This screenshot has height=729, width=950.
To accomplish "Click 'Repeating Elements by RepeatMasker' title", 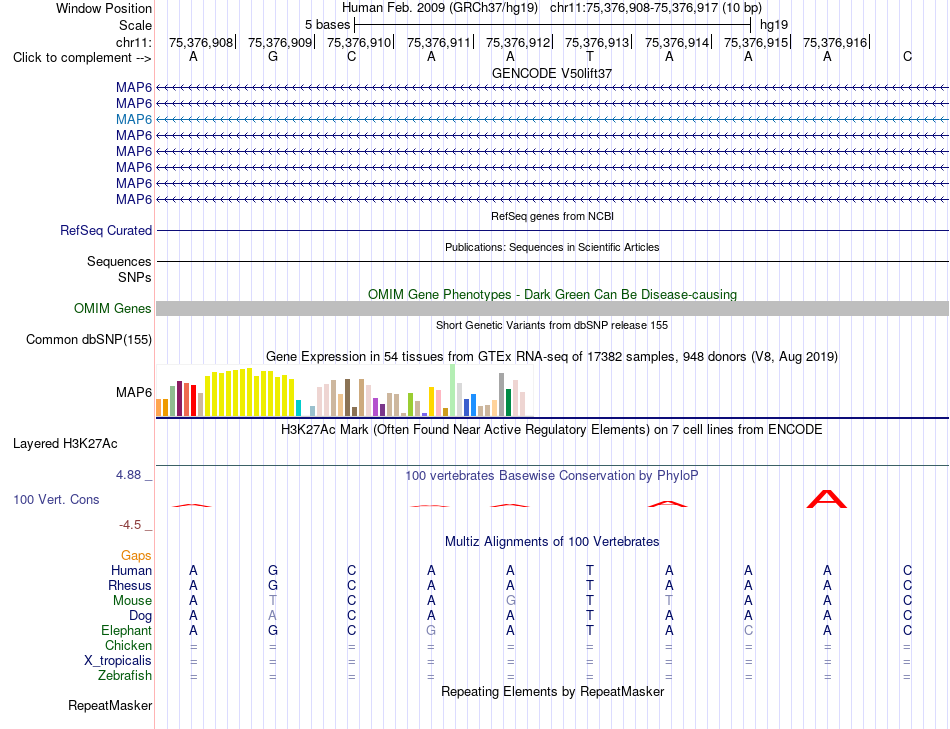I will click(553, 691).
